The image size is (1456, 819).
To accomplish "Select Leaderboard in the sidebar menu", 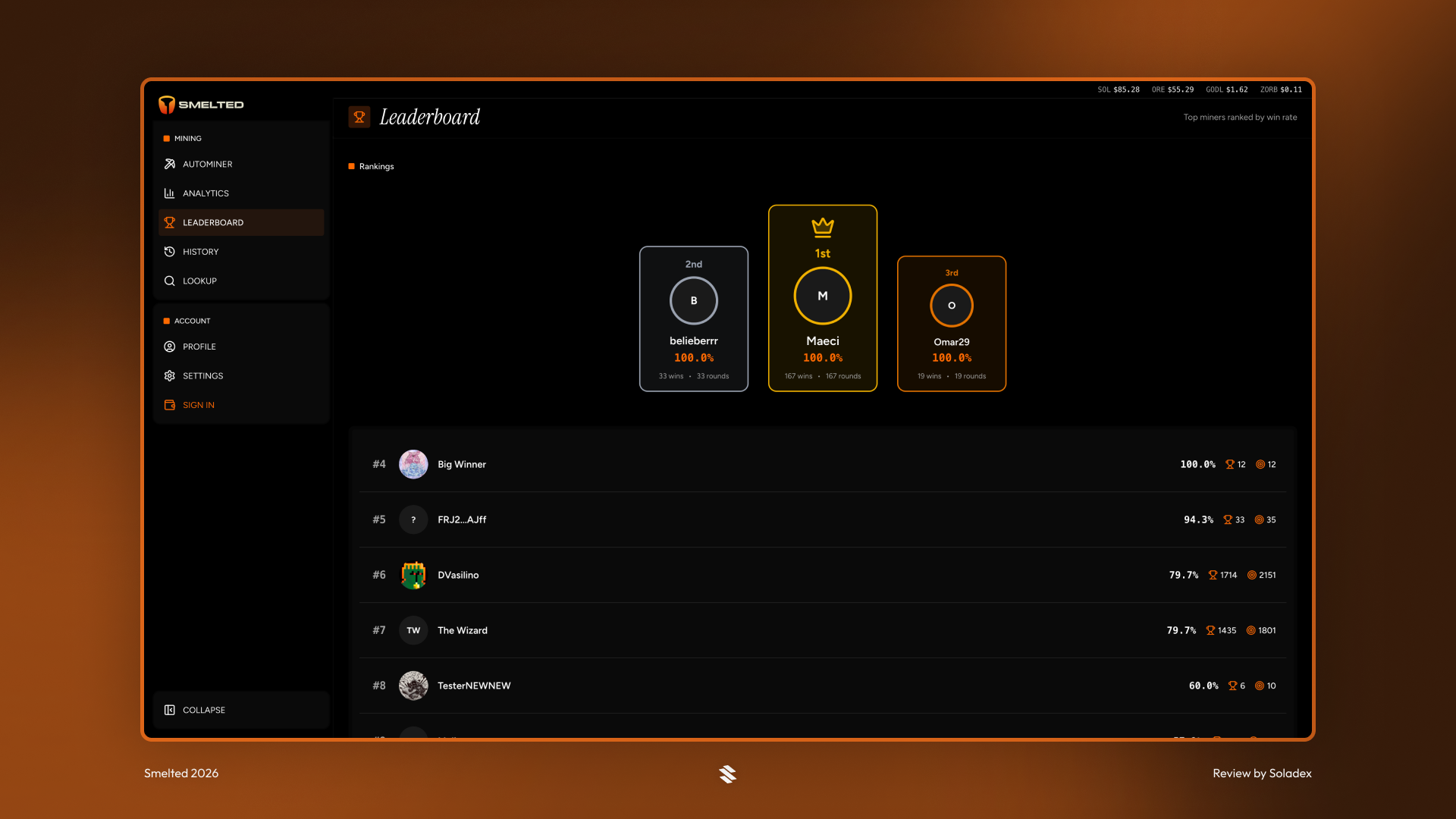I will (213, 223).
